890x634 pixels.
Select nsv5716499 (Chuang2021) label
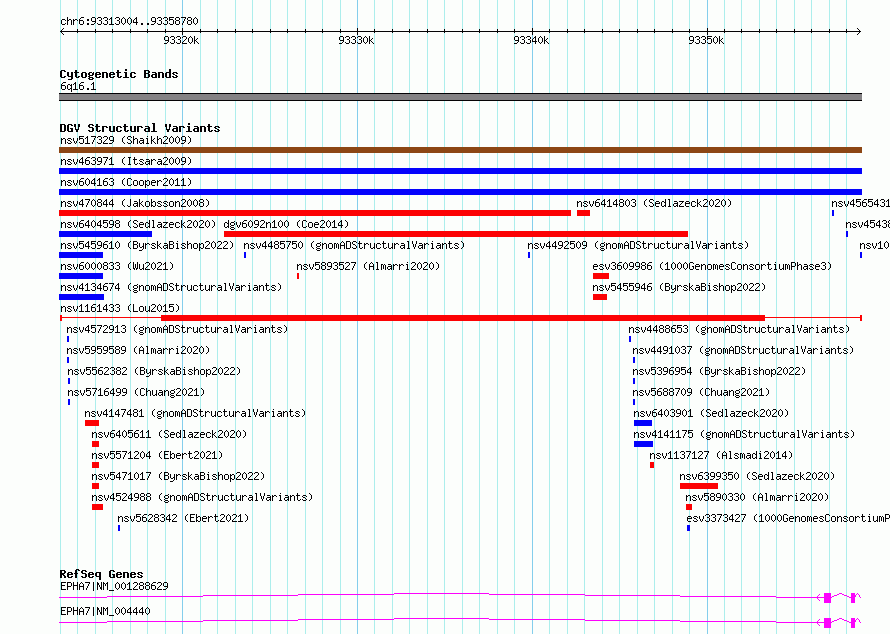(x=136, y=392)
